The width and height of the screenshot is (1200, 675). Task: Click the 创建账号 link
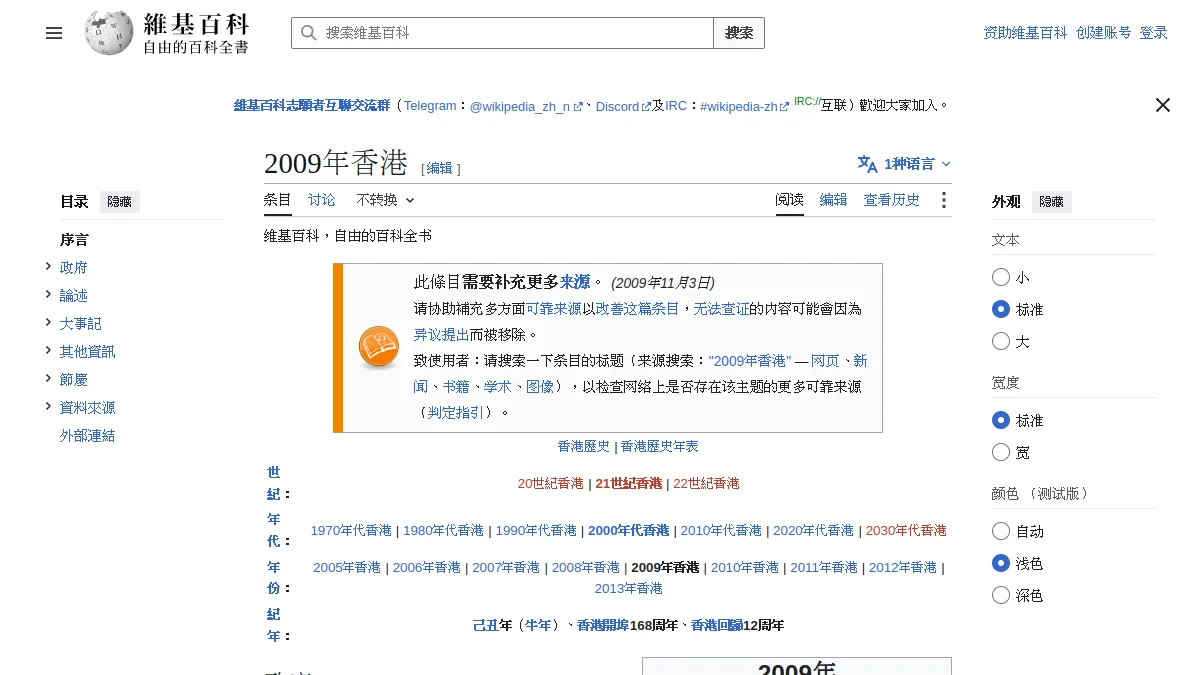[x=1104, y=33]
